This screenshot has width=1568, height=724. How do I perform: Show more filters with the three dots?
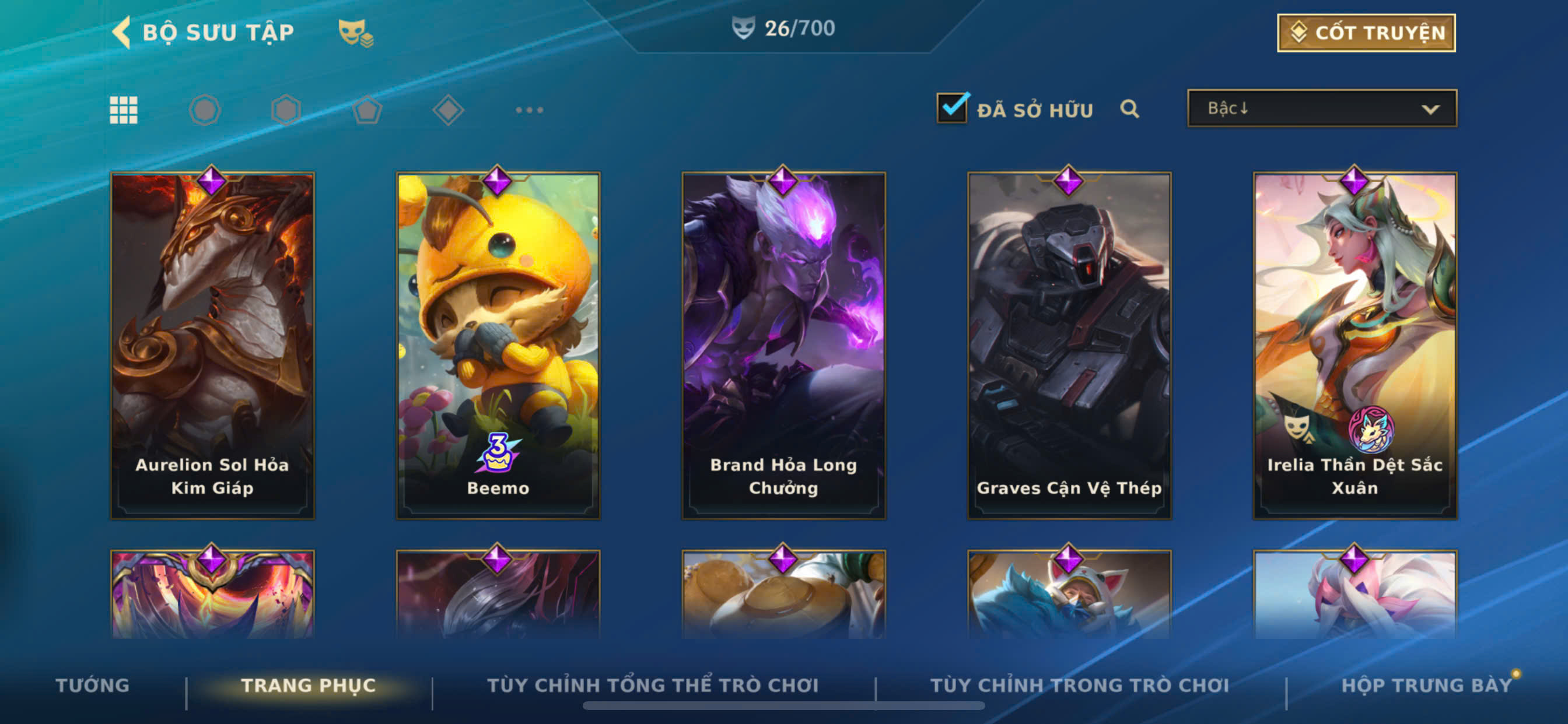click(529, 110)
